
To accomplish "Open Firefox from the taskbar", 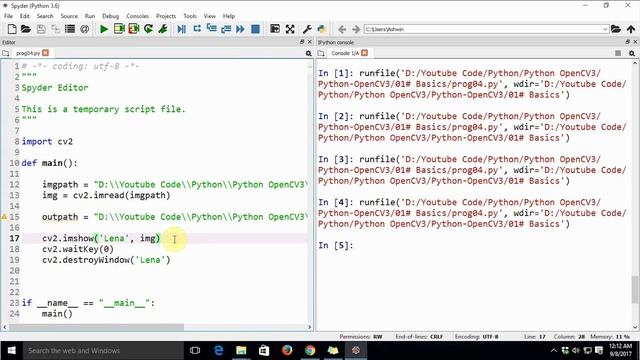I will (x=287, y=350).
